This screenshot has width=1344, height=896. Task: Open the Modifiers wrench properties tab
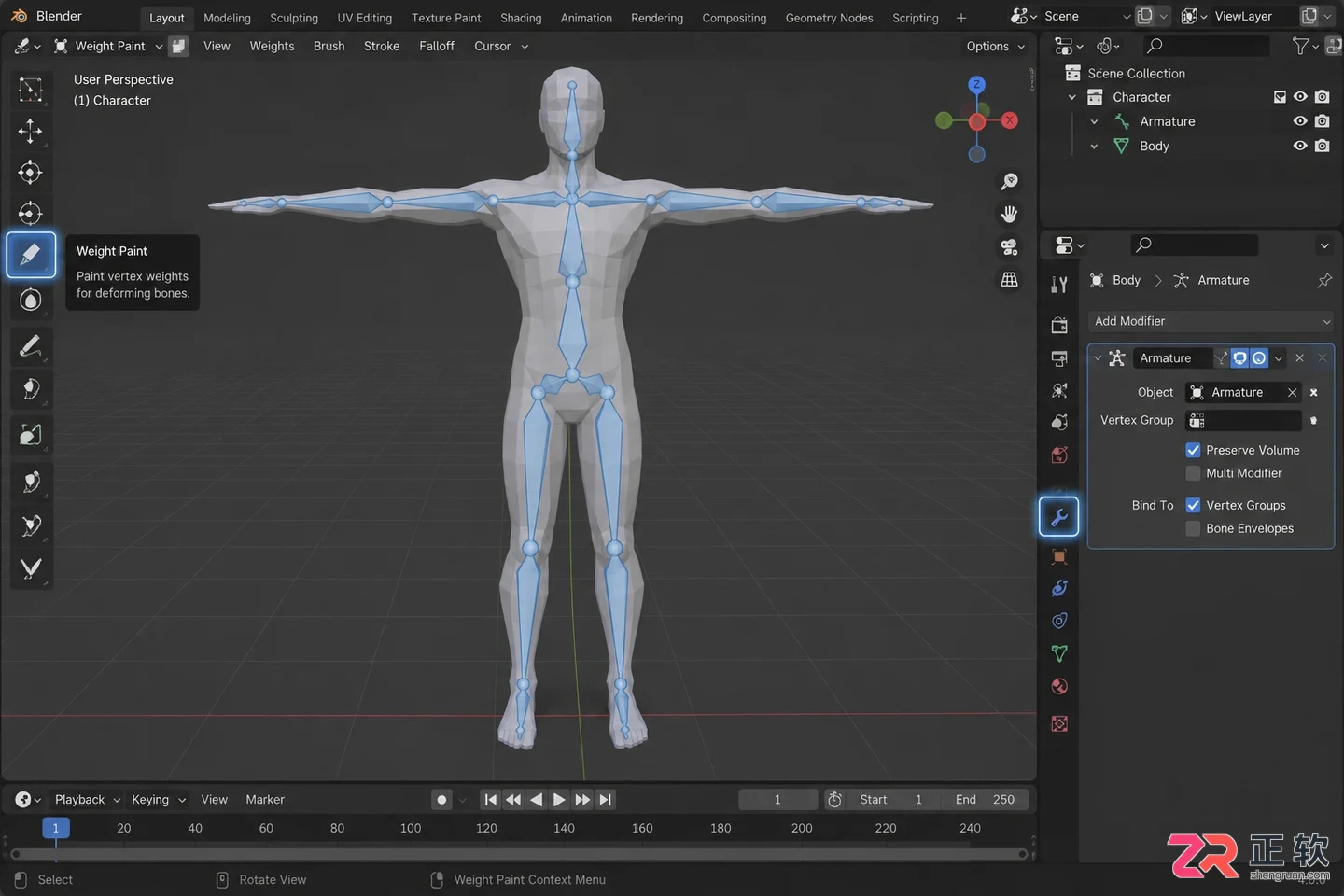1059,517
